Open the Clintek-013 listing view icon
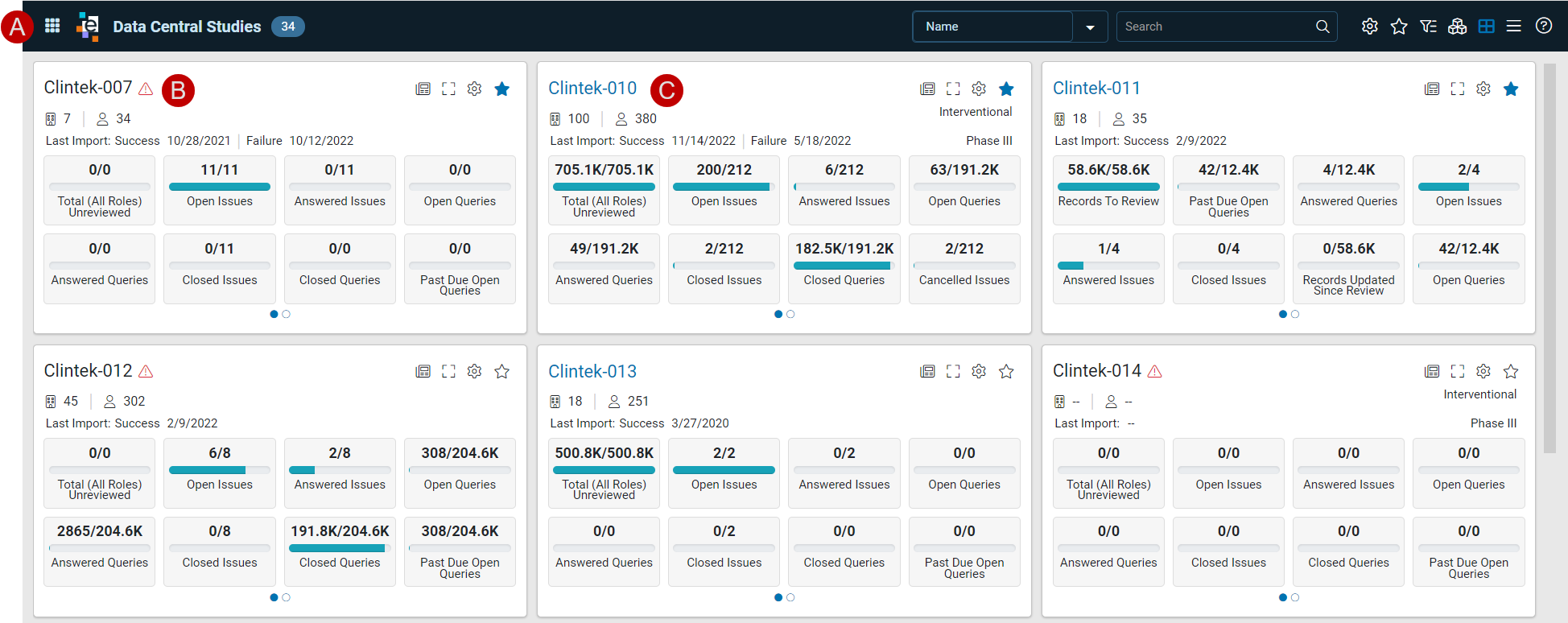This screenshot has width=1568, height=623. coord(927,371)
